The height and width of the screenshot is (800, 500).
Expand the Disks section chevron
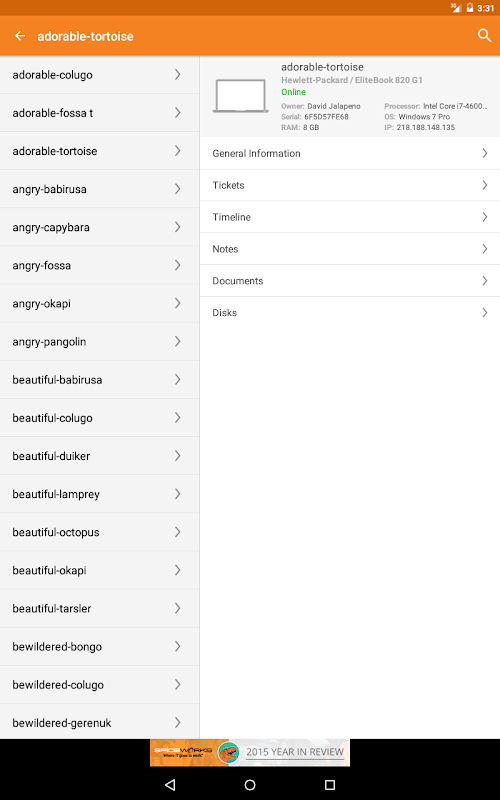point(485,313)
